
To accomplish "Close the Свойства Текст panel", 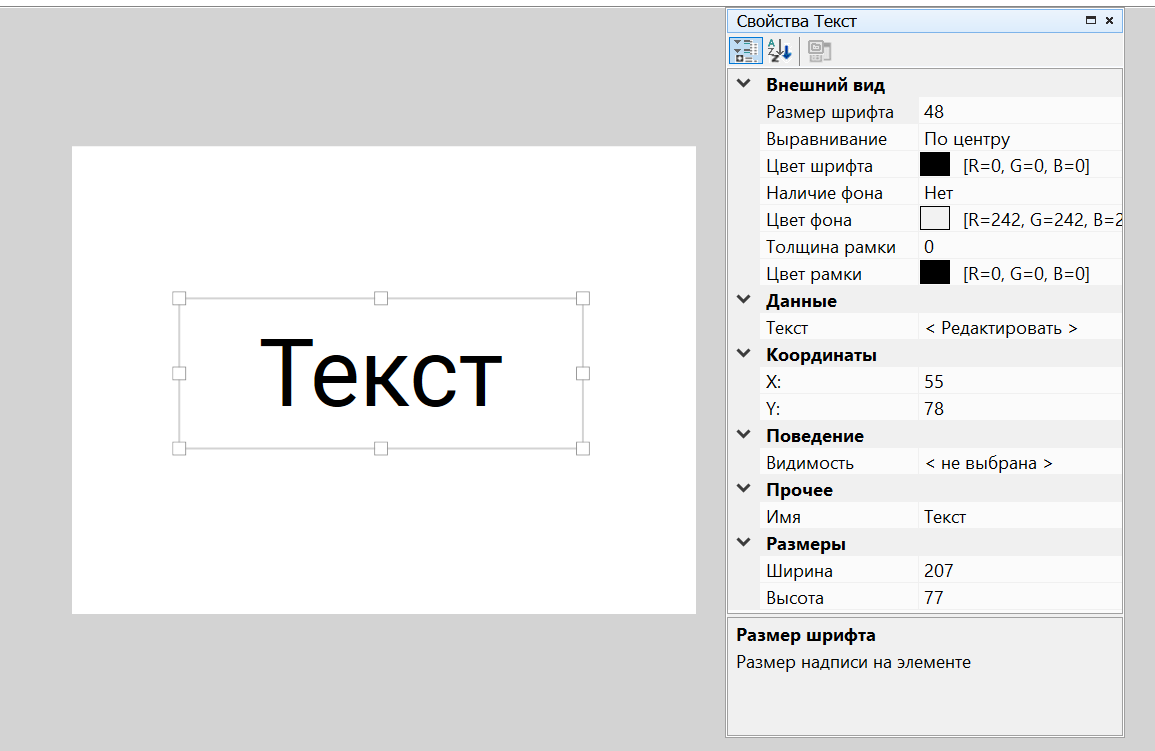I will click(x=1109, y=20).
